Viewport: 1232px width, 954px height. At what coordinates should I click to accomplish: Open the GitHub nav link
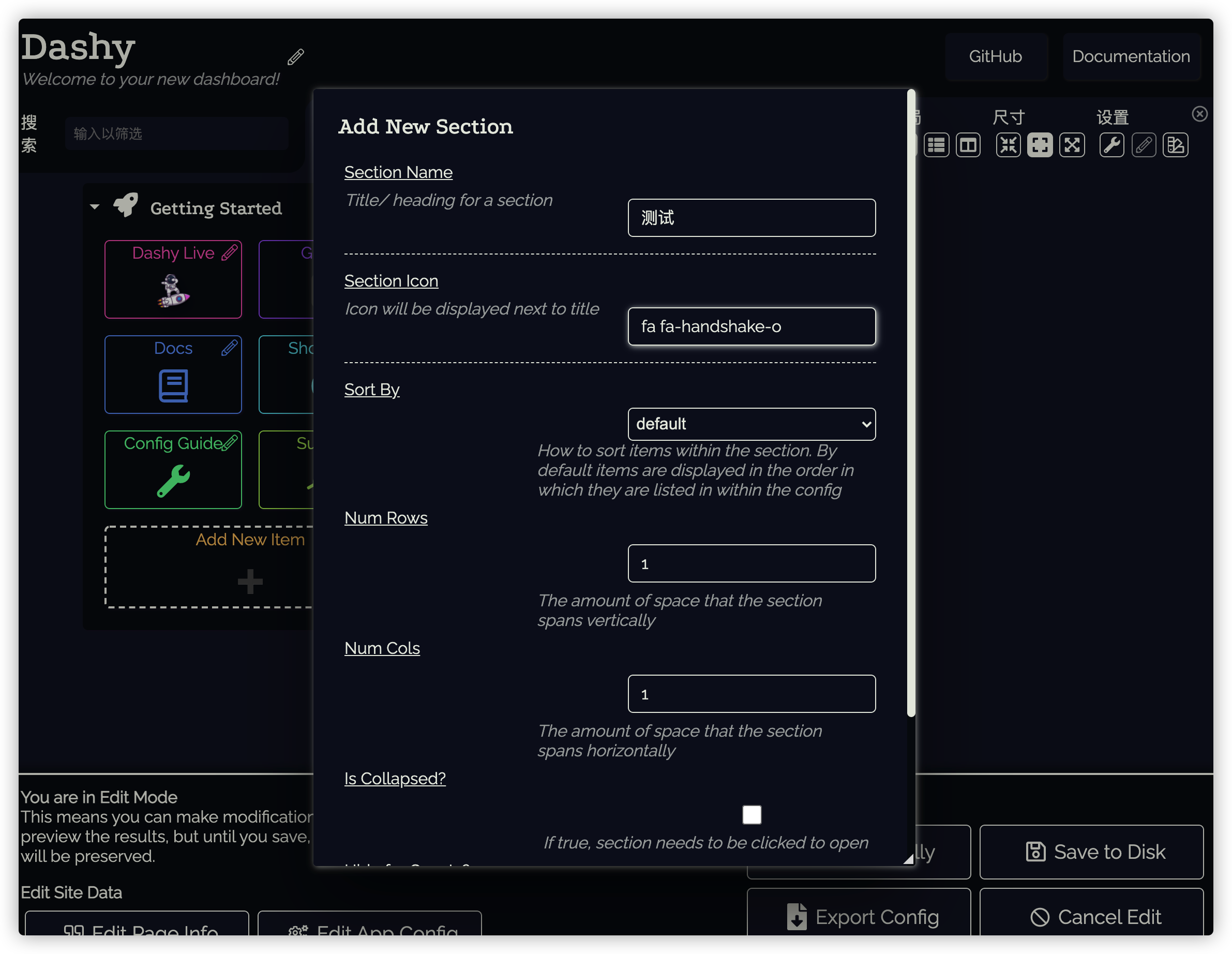point(995,56)
